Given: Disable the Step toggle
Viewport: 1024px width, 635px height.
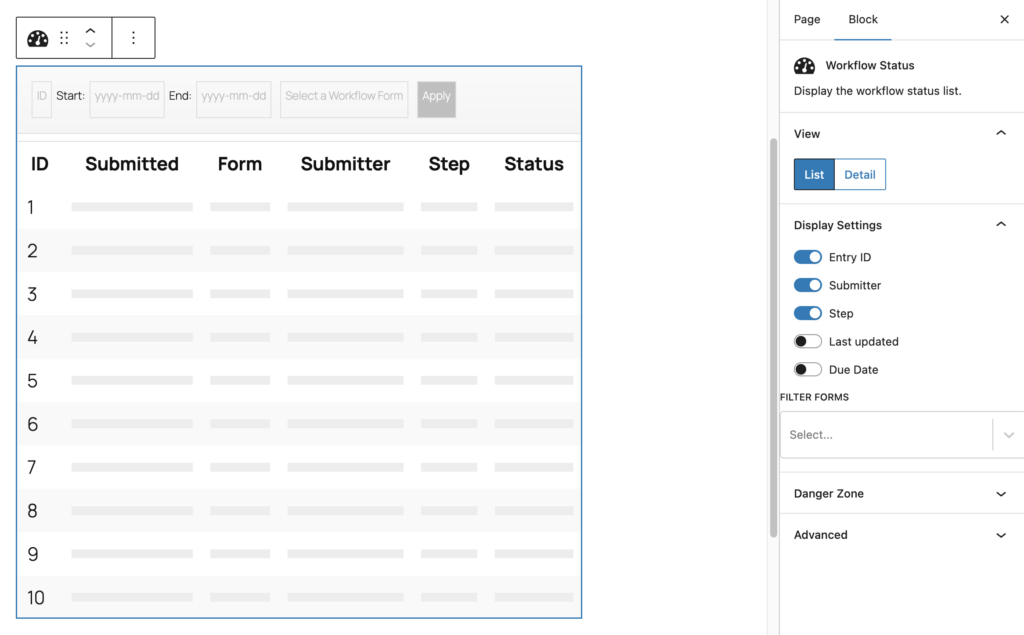Looking at the screenshot, I should tap(808, 313).
